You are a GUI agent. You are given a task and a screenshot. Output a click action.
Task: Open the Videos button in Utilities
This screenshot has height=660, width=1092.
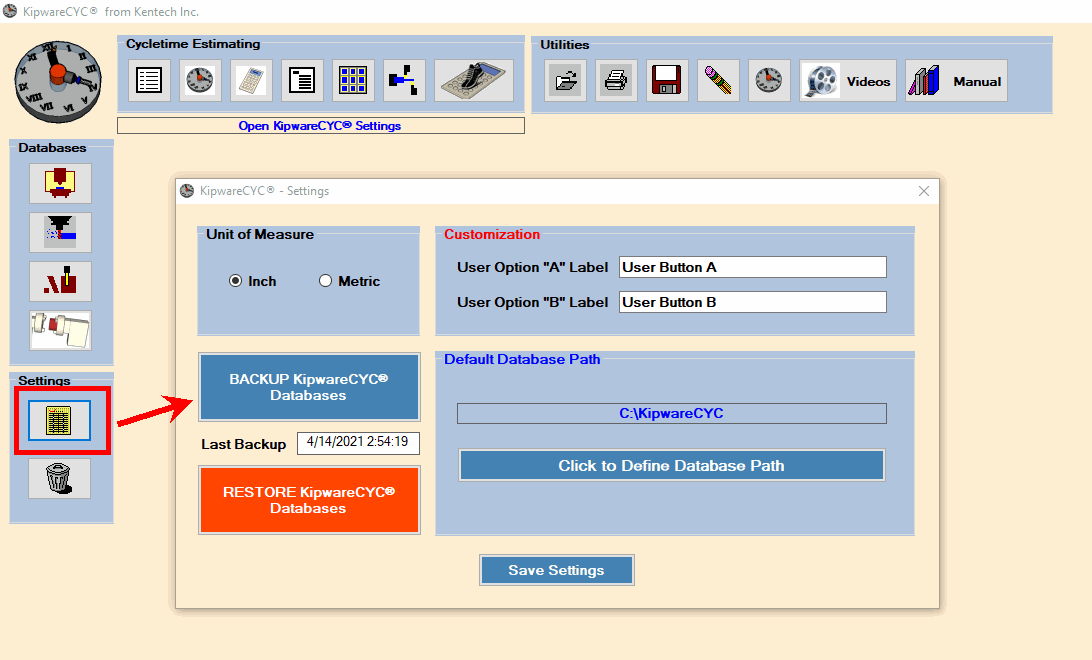(848, 81)
